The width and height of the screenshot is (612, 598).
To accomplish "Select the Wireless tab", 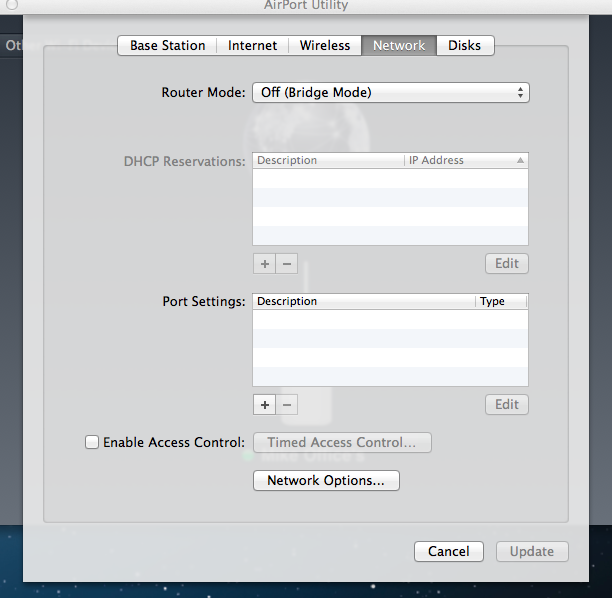I will click(325, 46).
